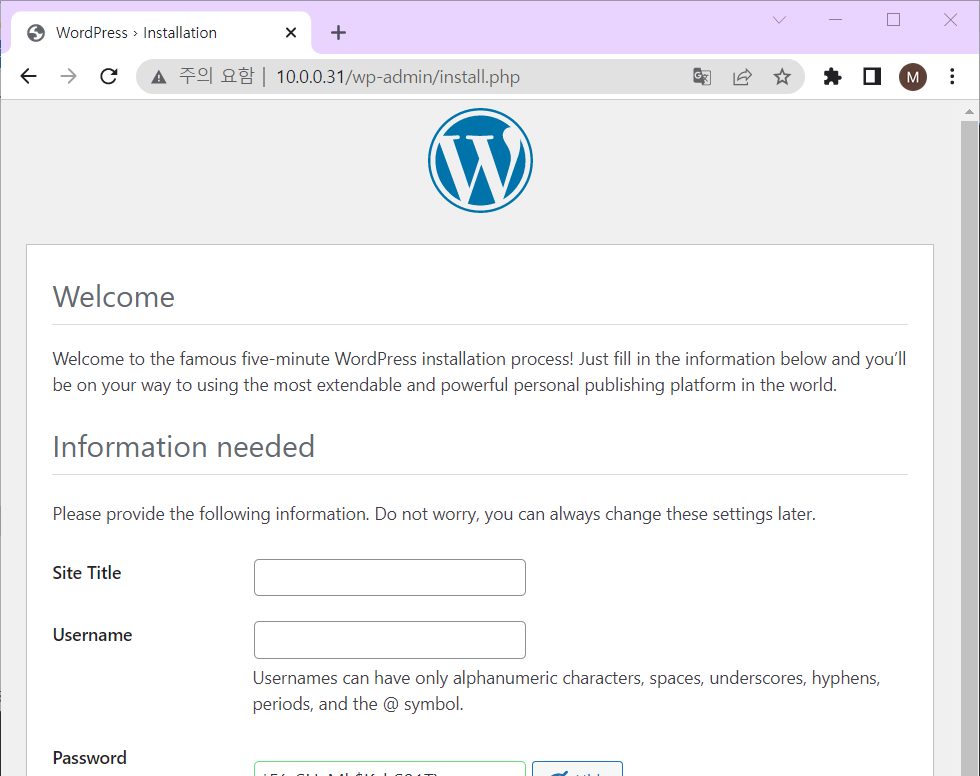
Task: Open the Extensions puzzle icon
Action: 832,77
